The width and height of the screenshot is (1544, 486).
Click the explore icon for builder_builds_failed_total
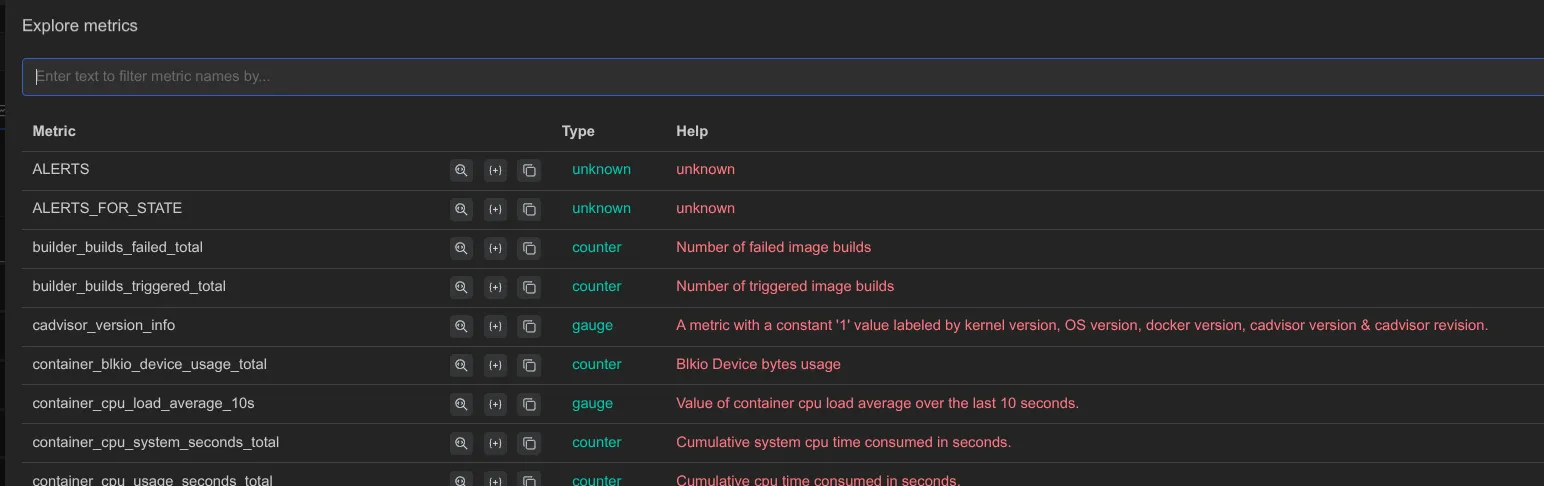pos(461,248)
